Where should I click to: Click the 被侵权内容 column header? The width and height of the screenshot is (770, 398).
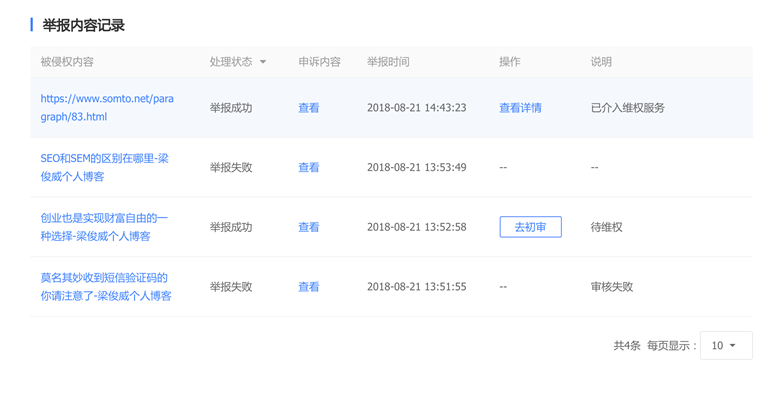[67, 62]
